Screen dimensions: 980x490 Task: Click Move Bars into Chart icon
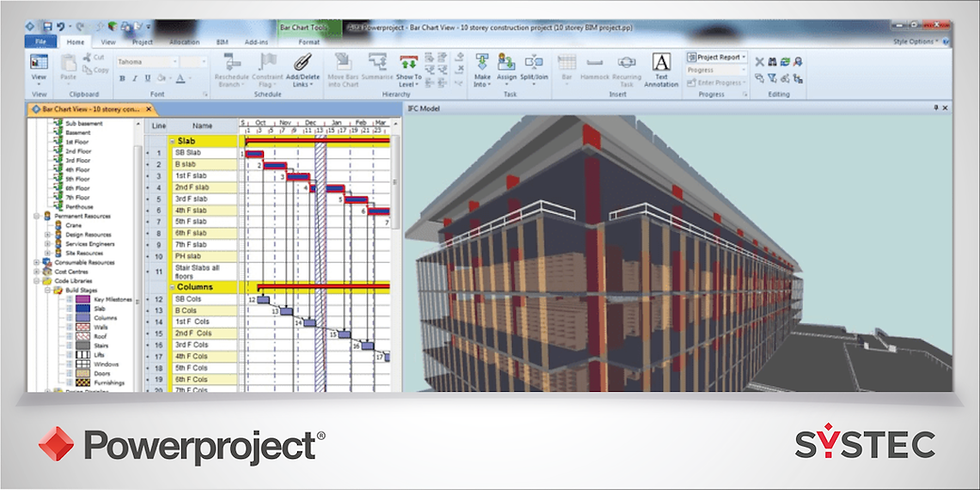(343, 61)
